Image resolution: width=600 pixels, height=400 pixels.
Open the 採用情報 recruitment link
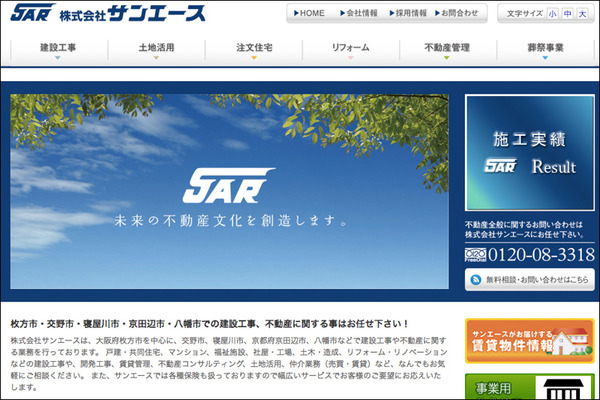coord(406,14)
